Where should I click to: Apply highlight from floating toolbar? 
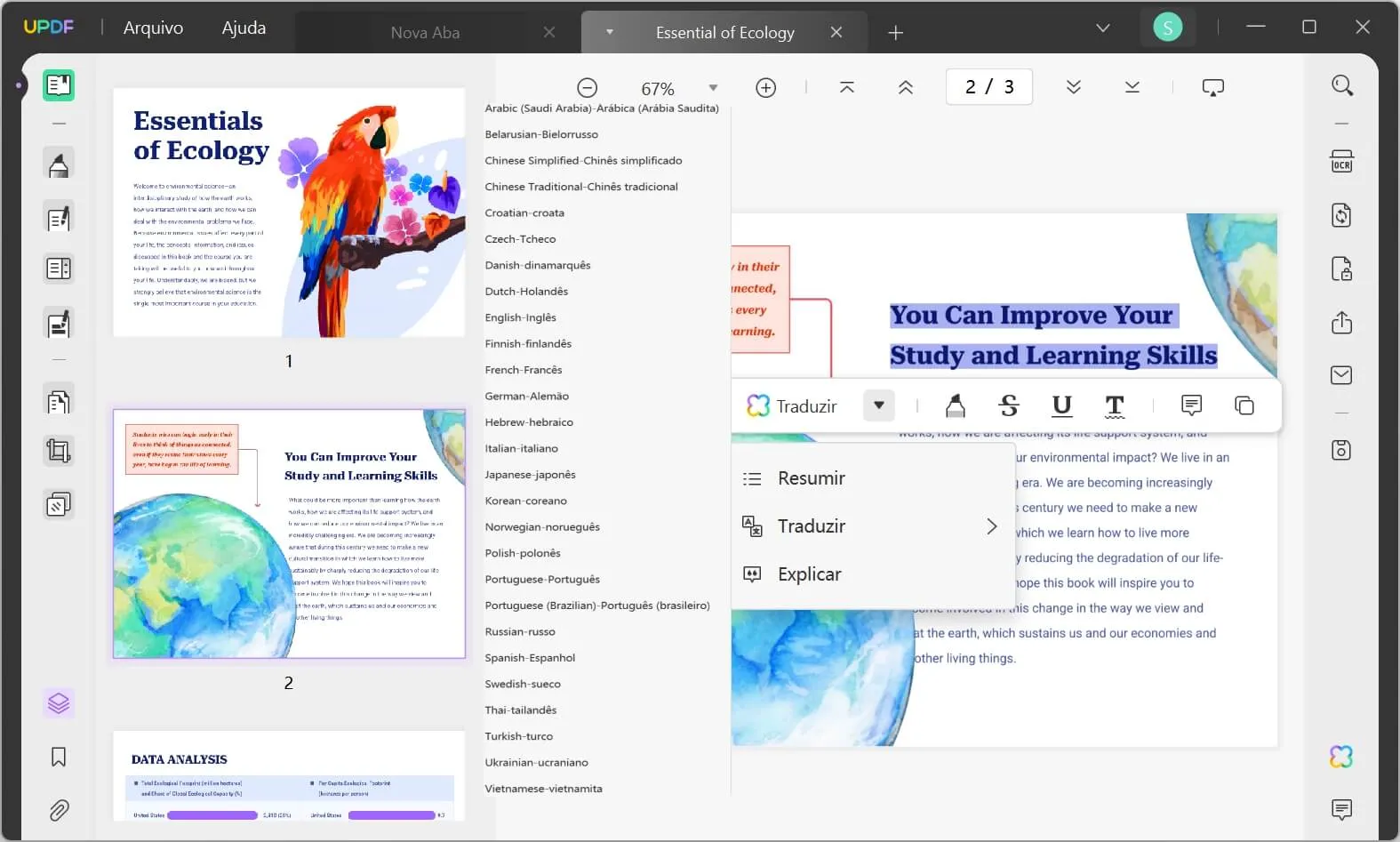(956, 406)
